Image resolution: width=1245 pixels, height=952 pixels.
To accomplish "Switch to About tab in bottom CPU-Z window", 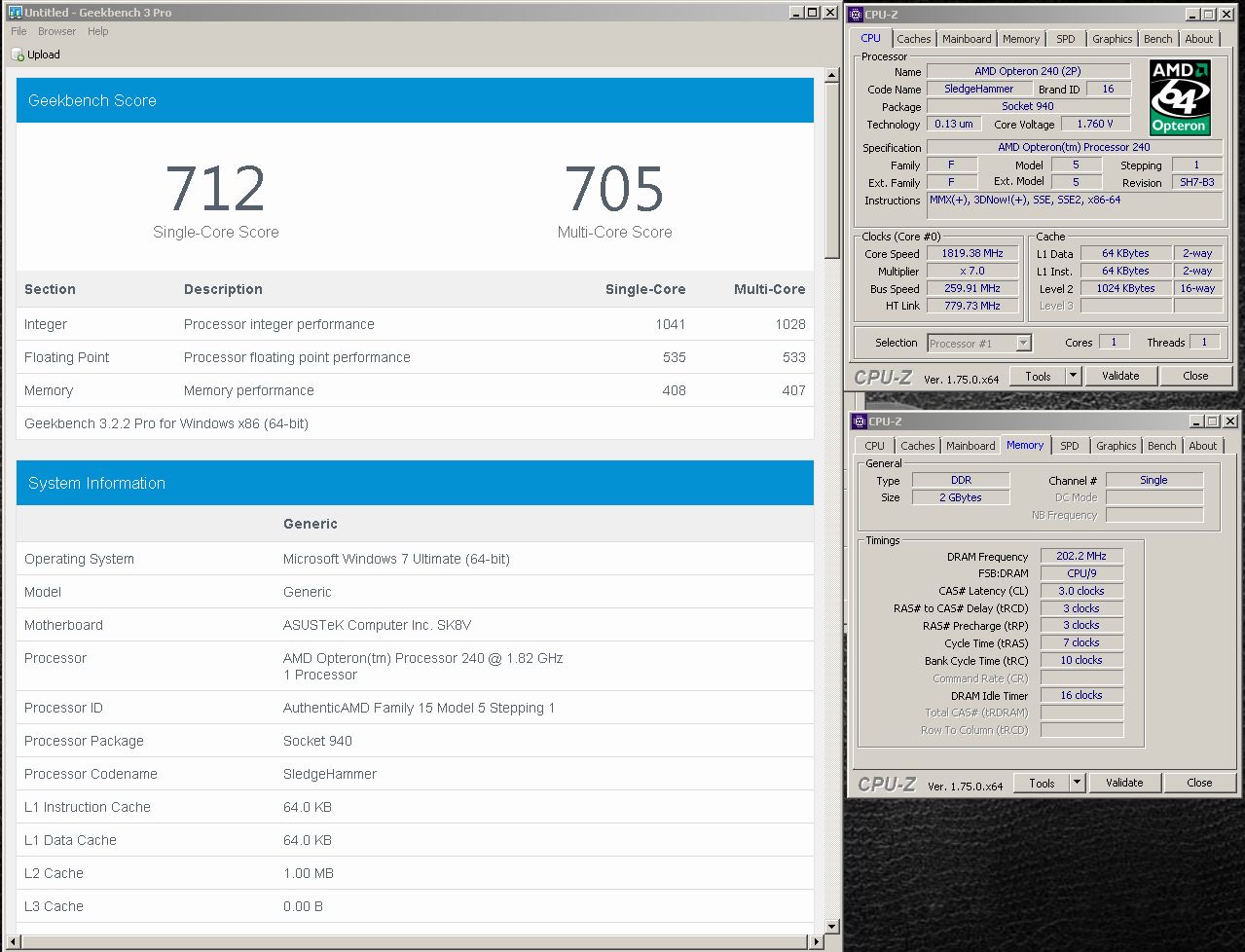I will [1203, 447].
